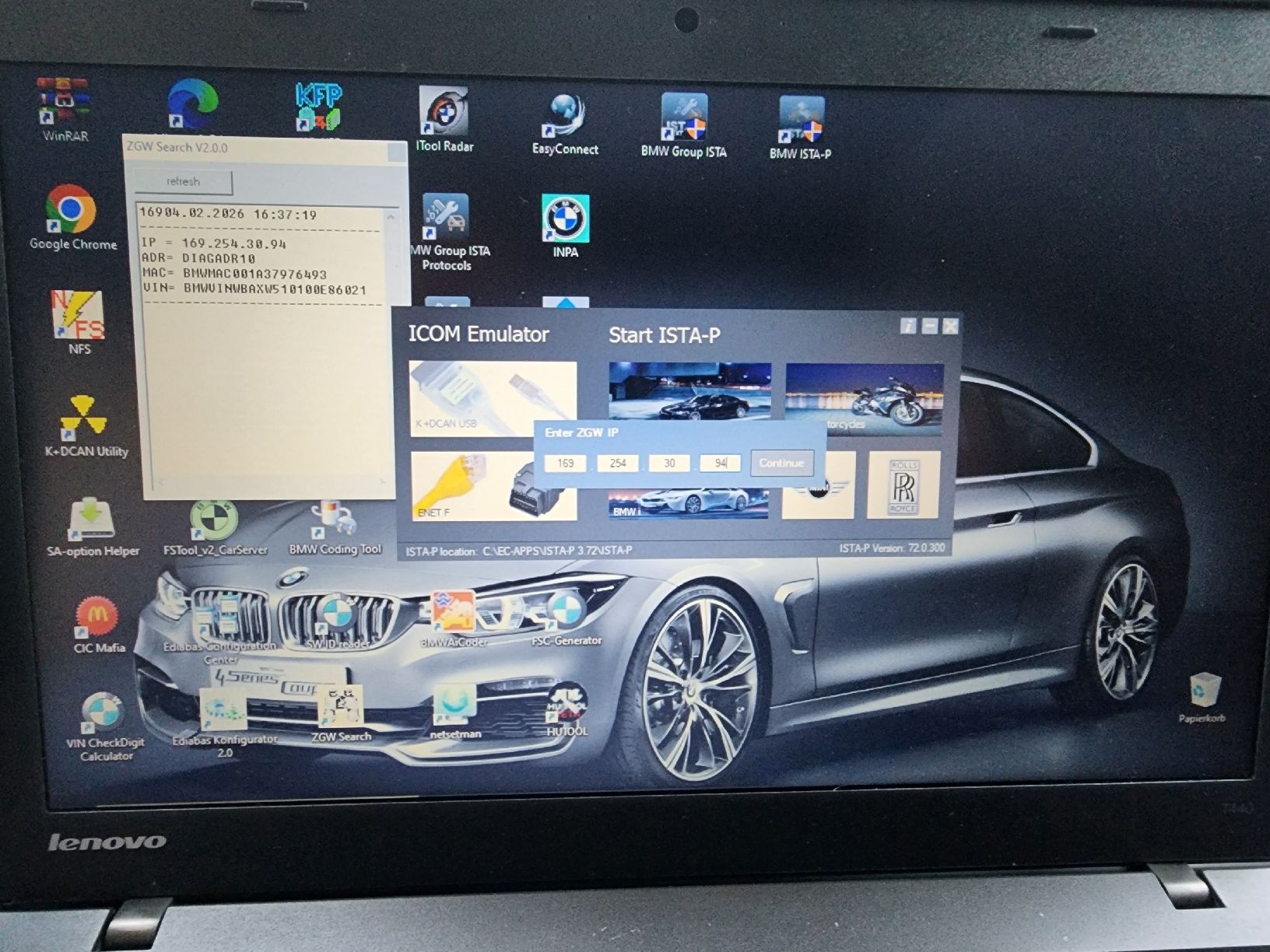Click the MAC= BMWMAC001A37976493 line
Image resolution: width=1270 pixels, height=952 pixels.
pyautogui.click(x=235, y=274)
